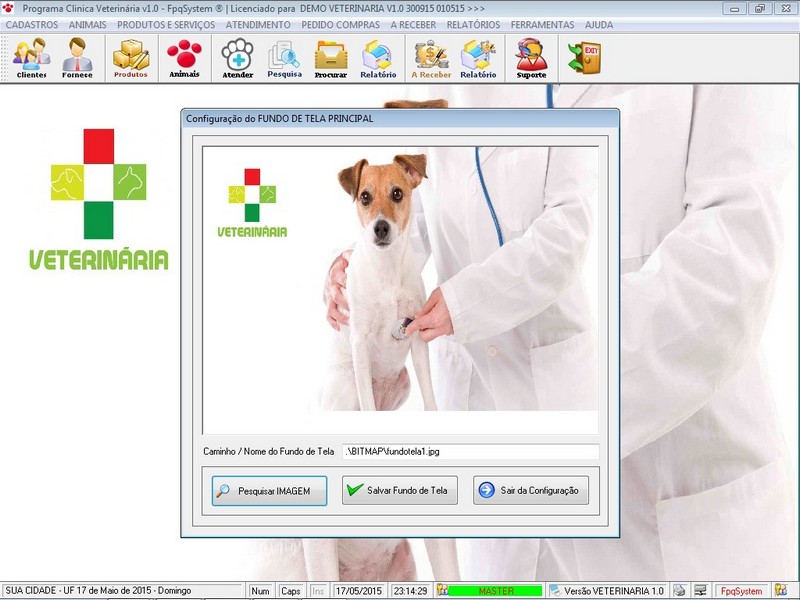800x600 pixels.
Task: Open Relatório icon next to A Receber
Action: point(478,58)
